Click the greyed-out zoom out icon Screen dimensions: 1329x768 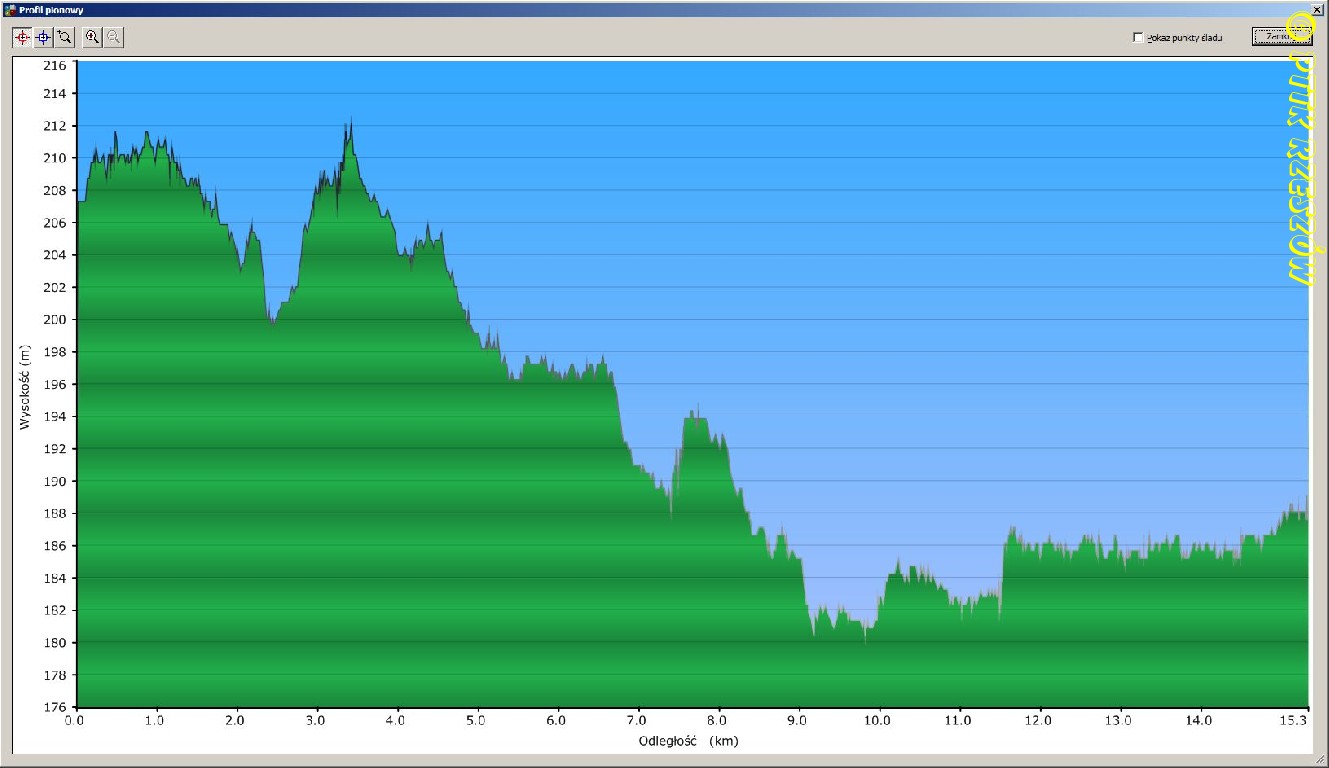114,37
